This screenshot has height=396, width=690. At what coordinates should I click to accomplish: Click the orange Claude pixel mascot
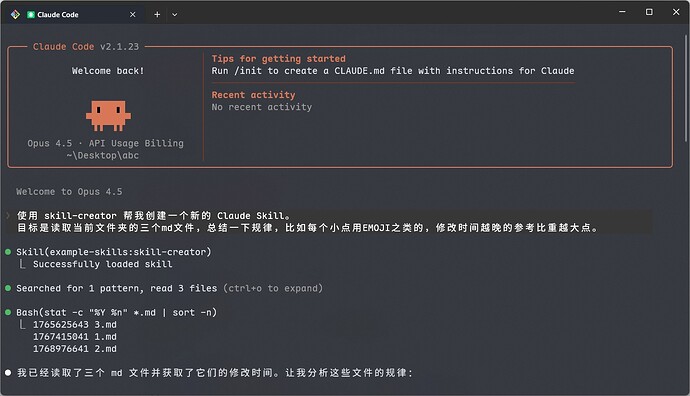tap(108, 116)
